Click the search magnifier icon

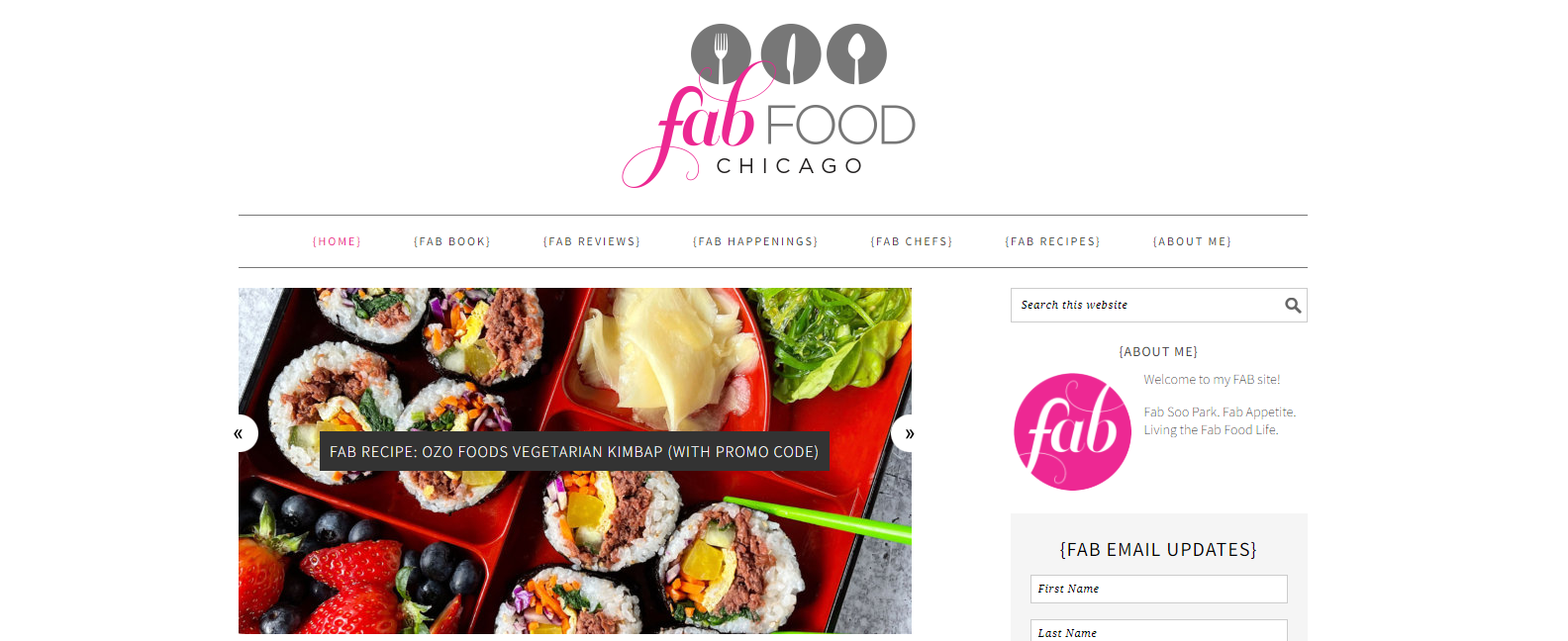(x=1293, y=305)
